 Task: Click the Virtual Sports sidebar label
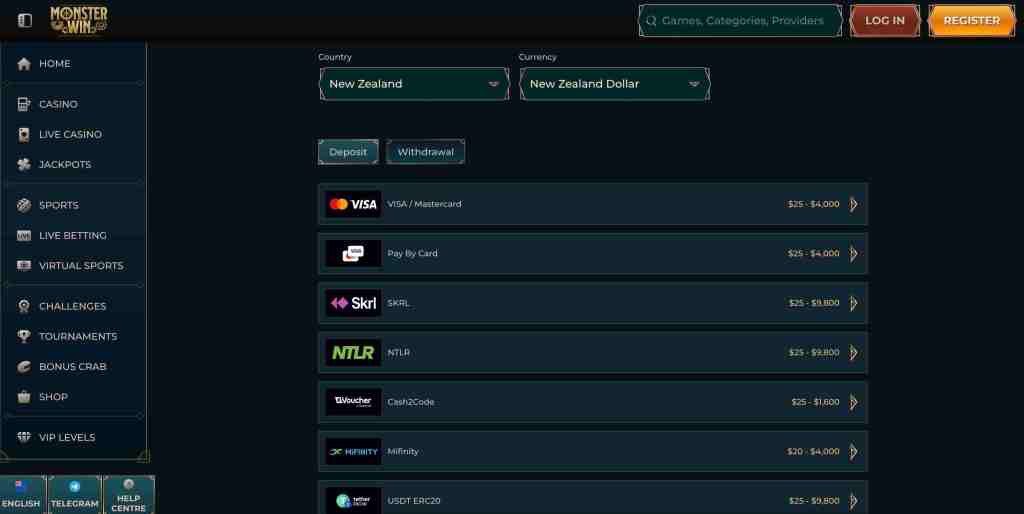[81, 266]
